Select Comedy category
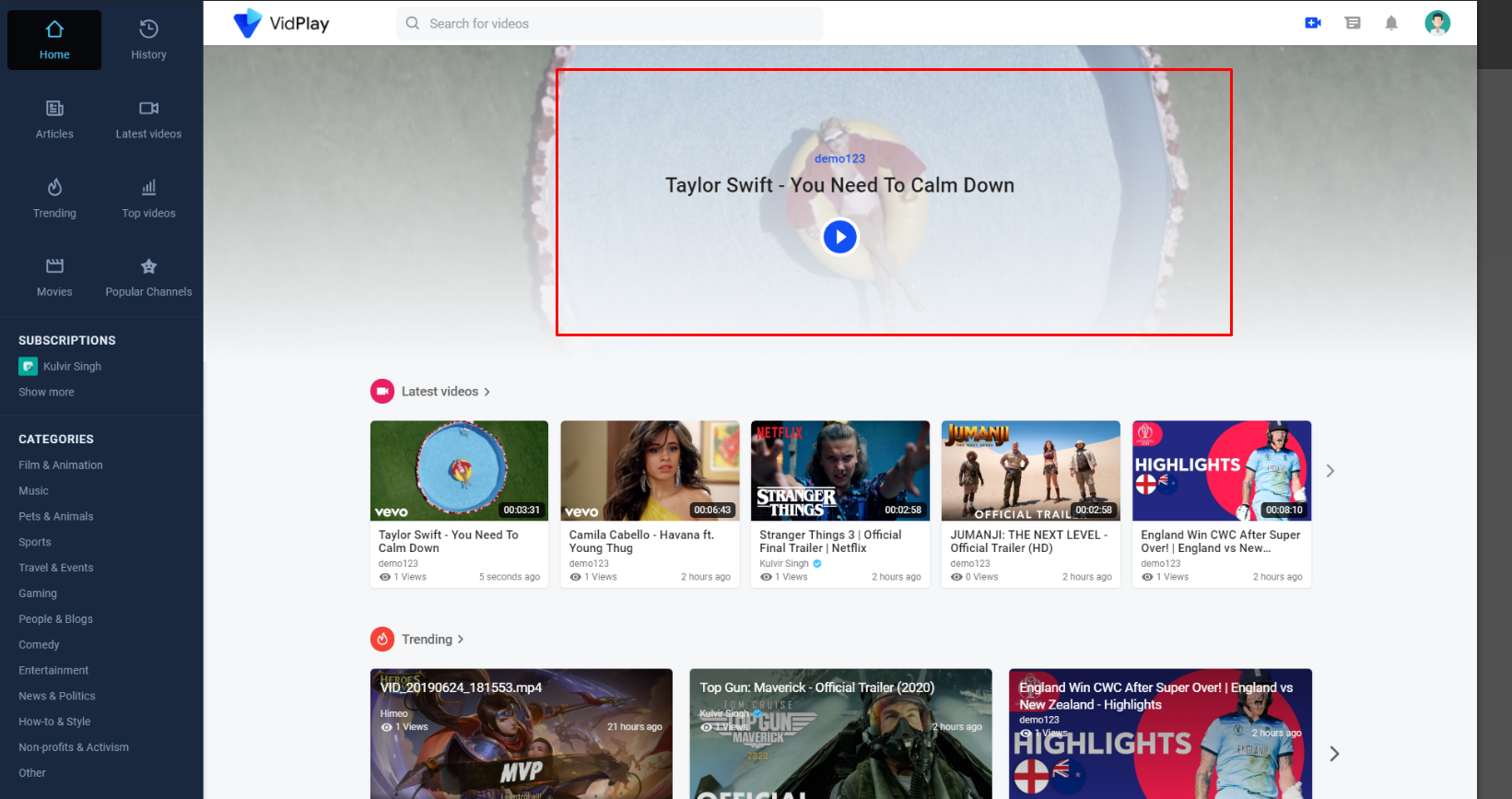Screen dimensions: 1512x799 39,645
